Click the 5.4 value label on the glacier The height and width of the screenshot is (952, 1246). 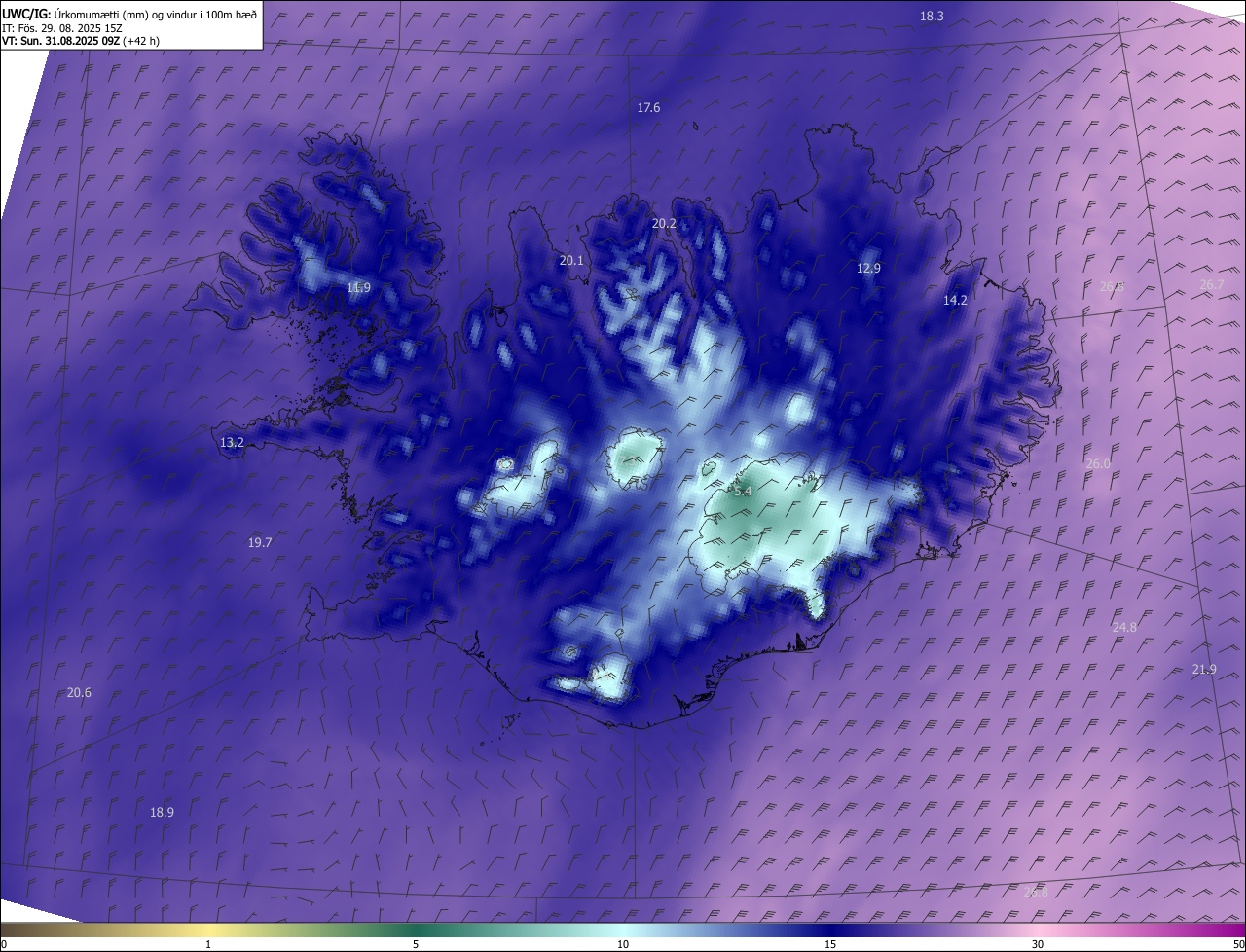tap(743, 493)
